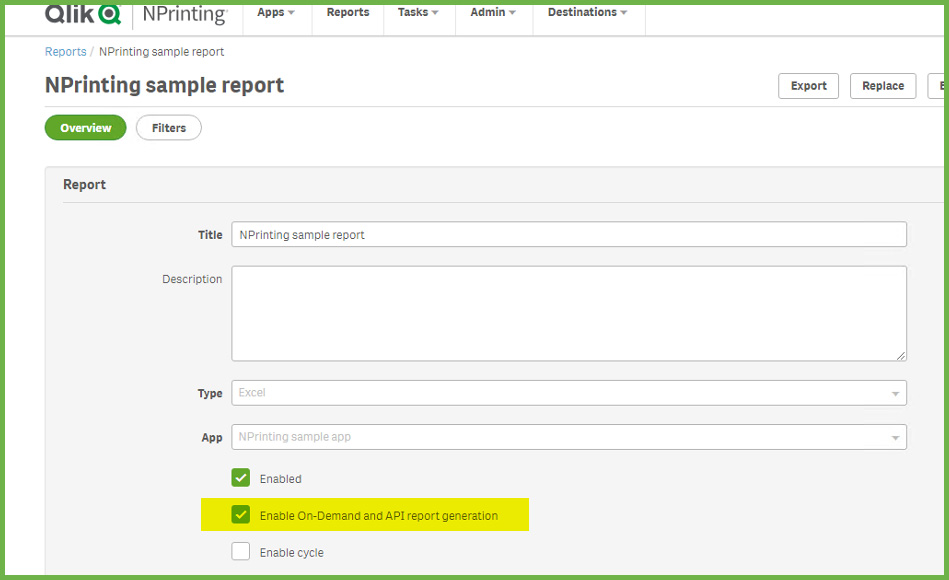
Task: Click the Qlik logo icon
Action: point(83,13)
